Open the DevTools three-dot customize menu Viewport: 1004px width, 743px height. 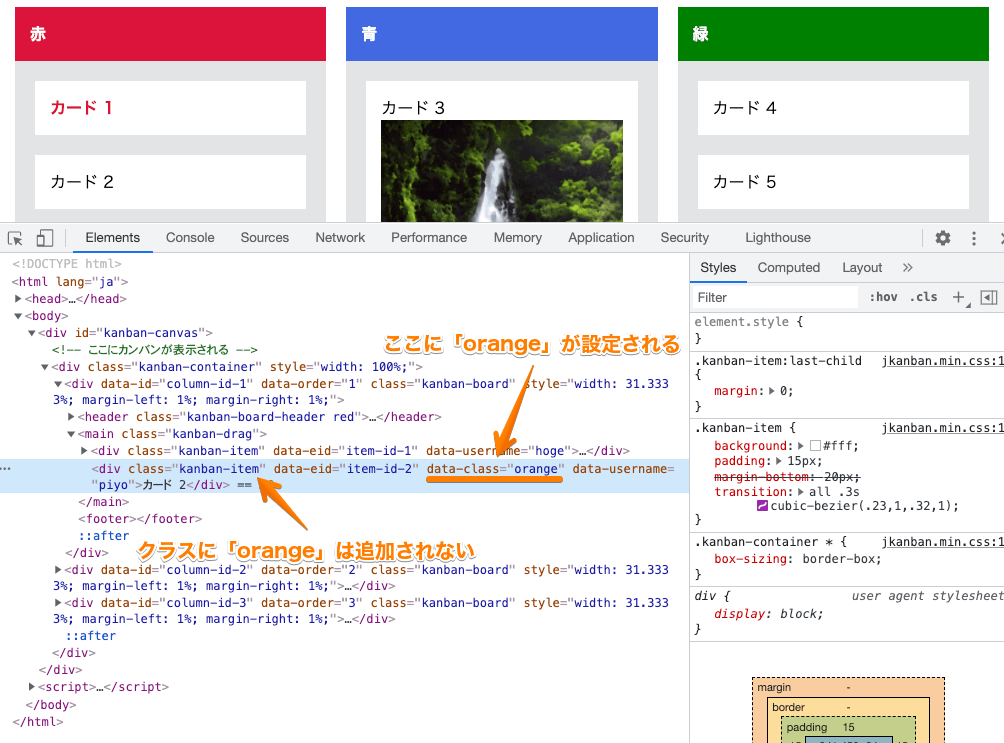(974, 238)
